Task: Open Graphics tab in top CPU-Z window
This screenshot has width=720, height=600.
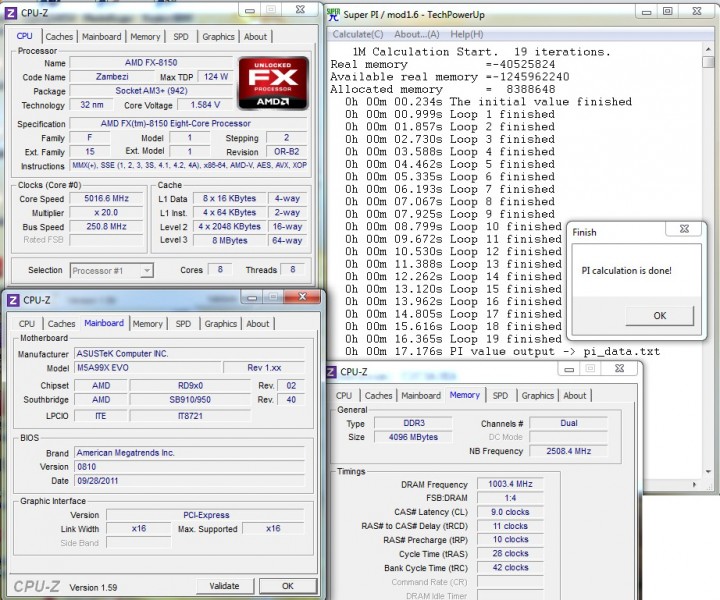Action: click(218, 37)
